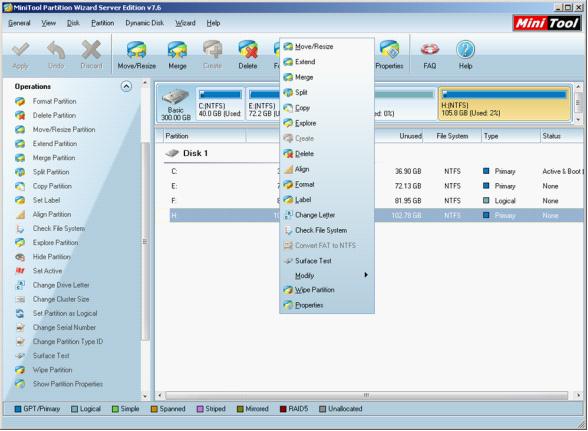Click the Discard X toolbar icon
Image resolution: width=588 pixels, height=431 pixels.
coord(91,50)
